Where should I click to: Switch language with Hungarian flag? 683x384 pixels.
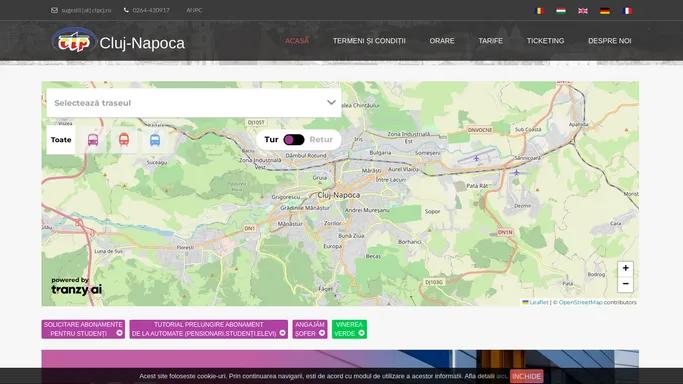(561, 10)
